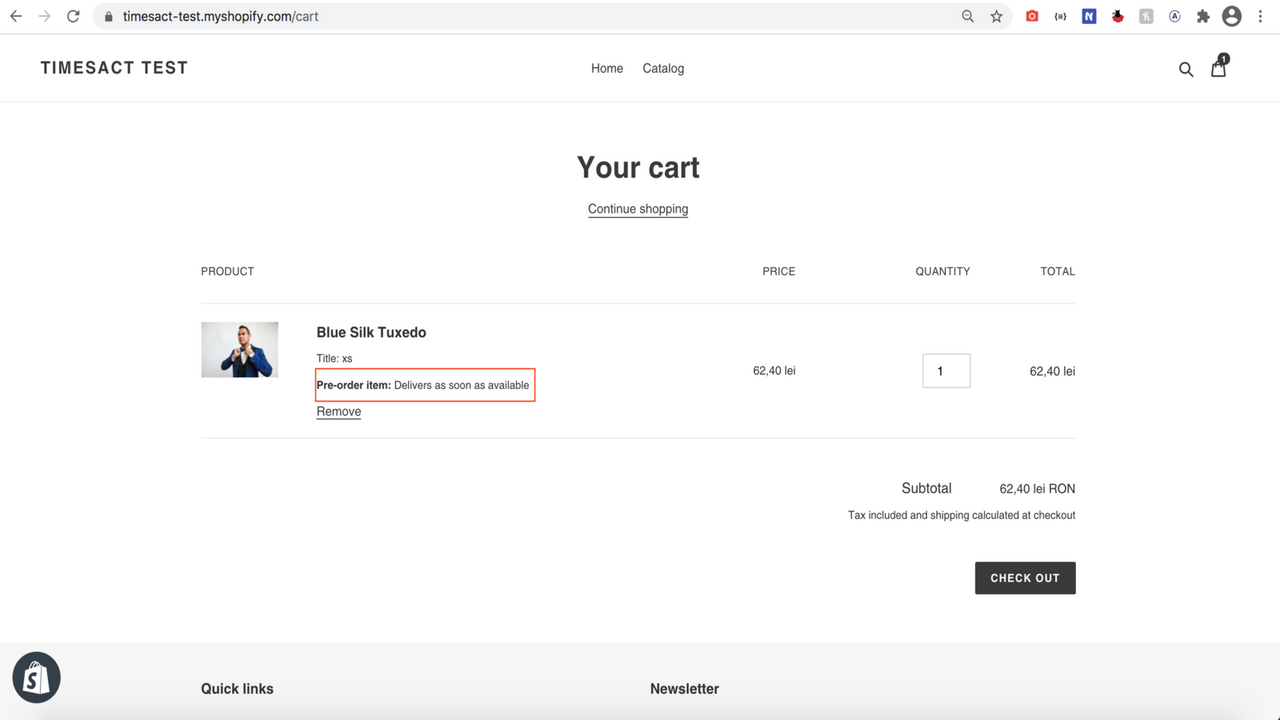
Task: Focus the quantity input field
Action: point(946,371)
